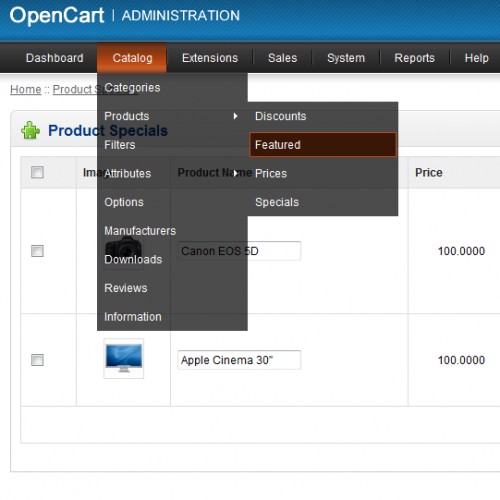This screenshot has height=500, width=500.
Task: Open the Dashboard menu
Action: tap(55, 58)
